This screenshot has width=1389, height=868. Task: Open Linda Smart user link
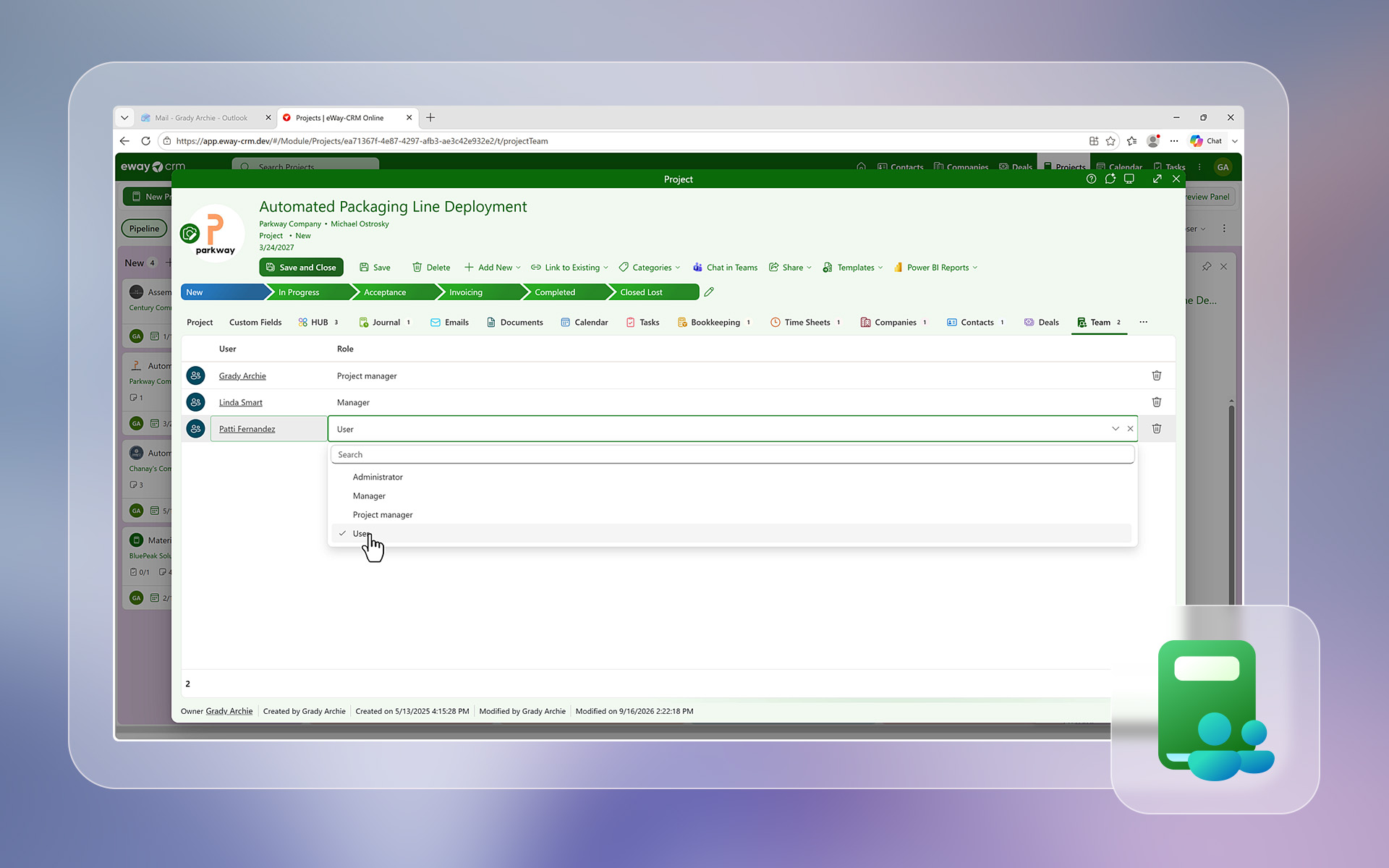click(x=240, y=403)
